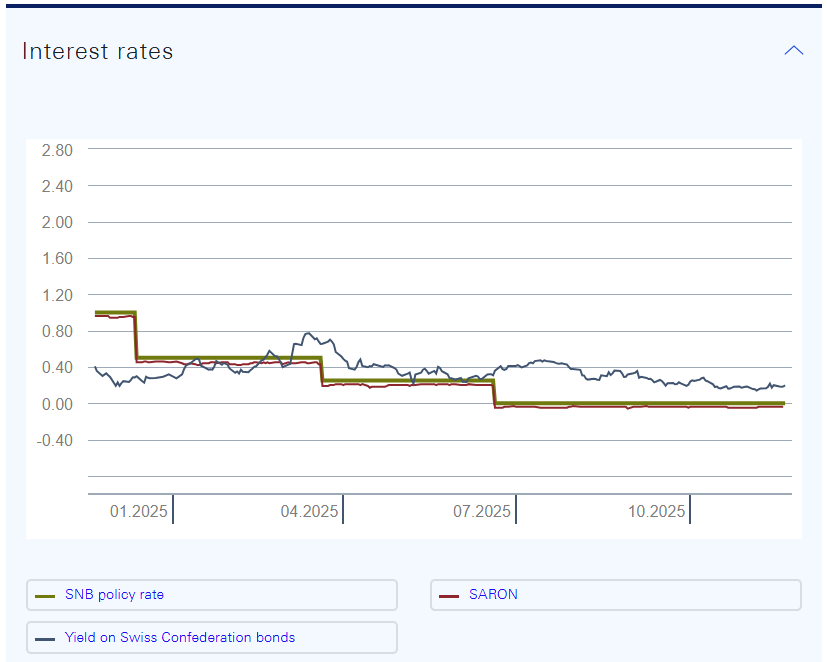Image resolution: width=827 pixels, height=662 pixels.
Task: Toggle the SNB policy rate legend series
Action: coord(114,595)
